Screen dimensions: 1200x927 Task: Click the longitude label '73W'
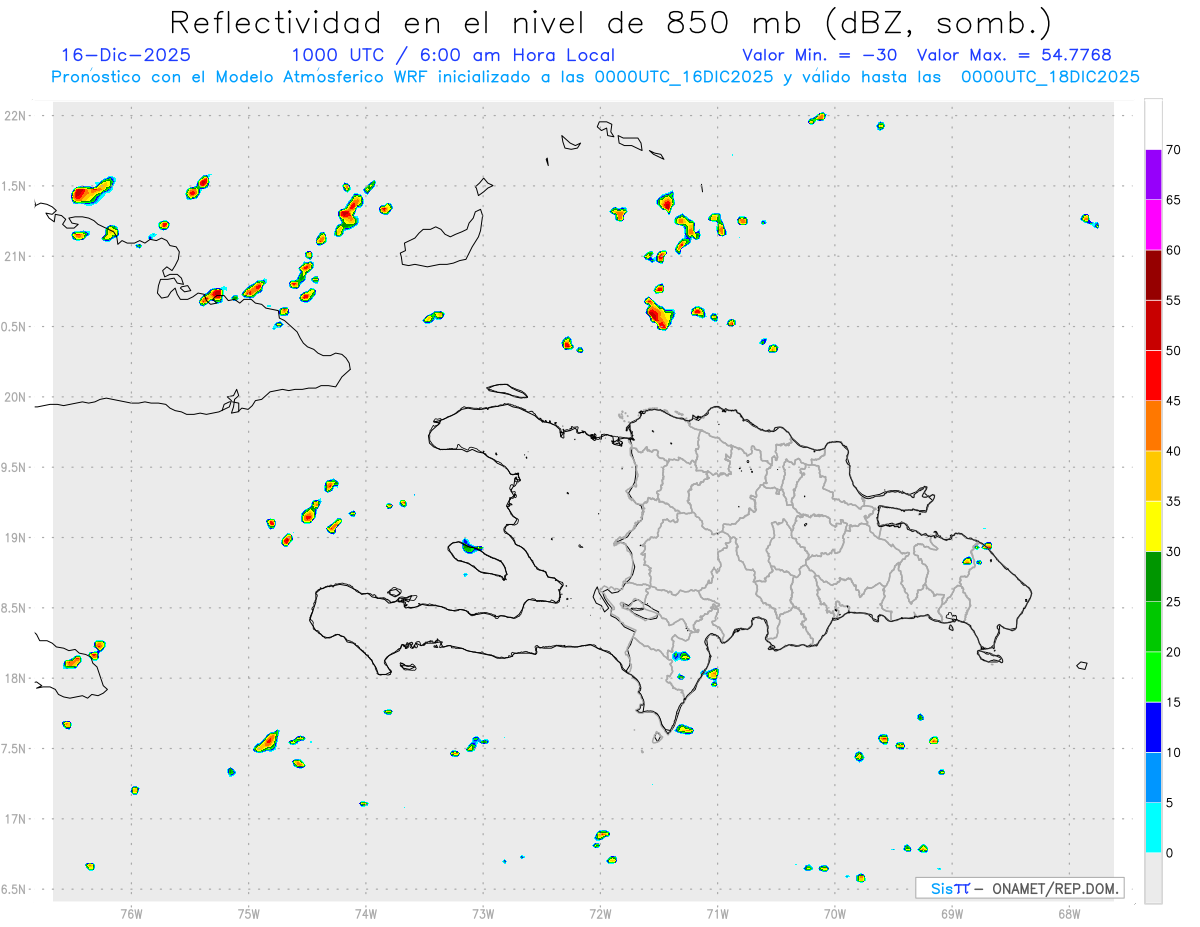(x=483, y=914)
